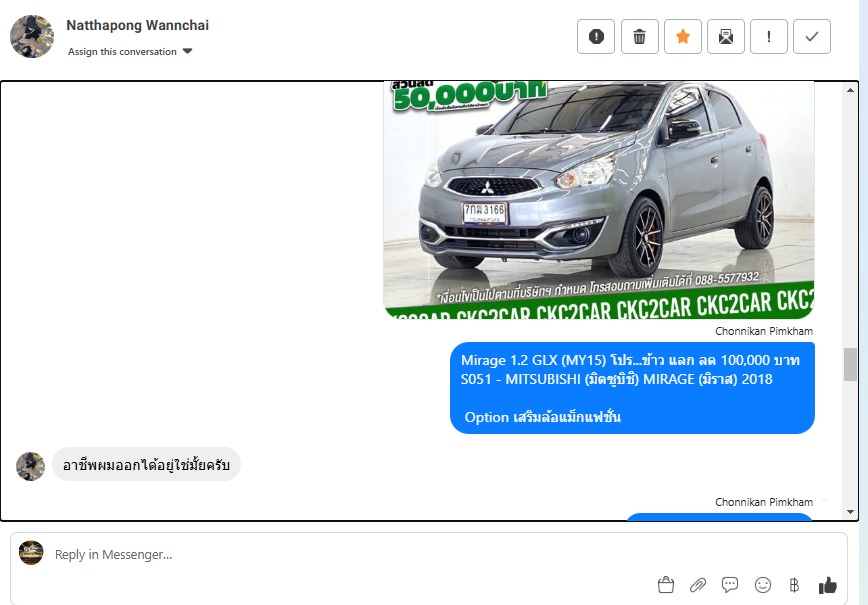Click the page avatar beside the reply box
The height and width of the screenshot is (605, 868).
tap(31, 552)
